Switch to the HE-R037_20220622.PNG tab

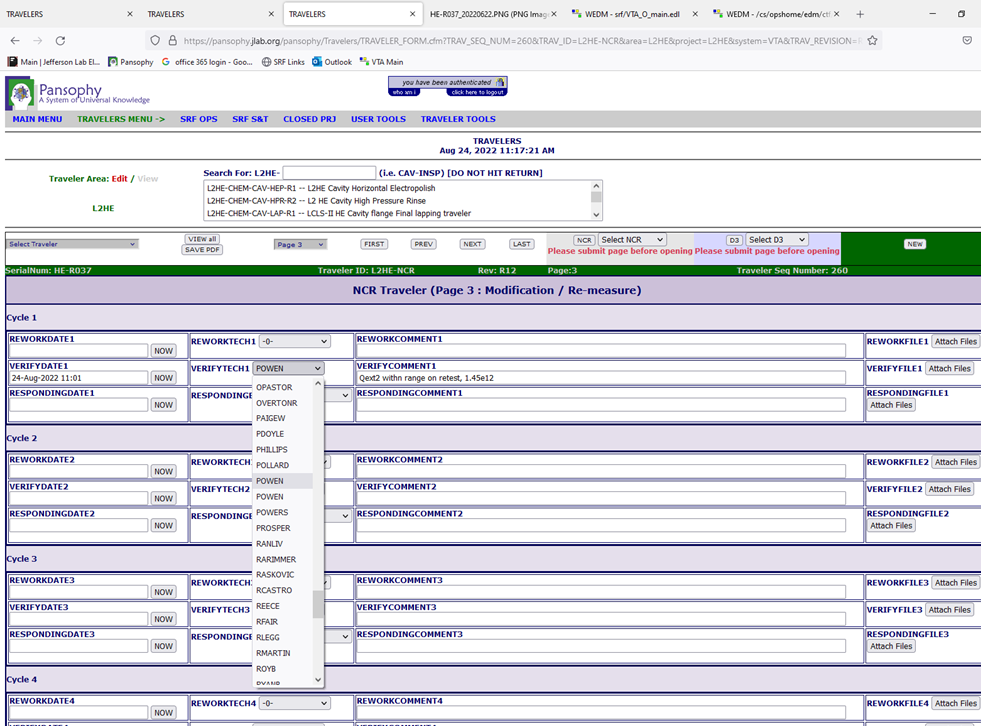pyautogui.click(x=483, y=14)
